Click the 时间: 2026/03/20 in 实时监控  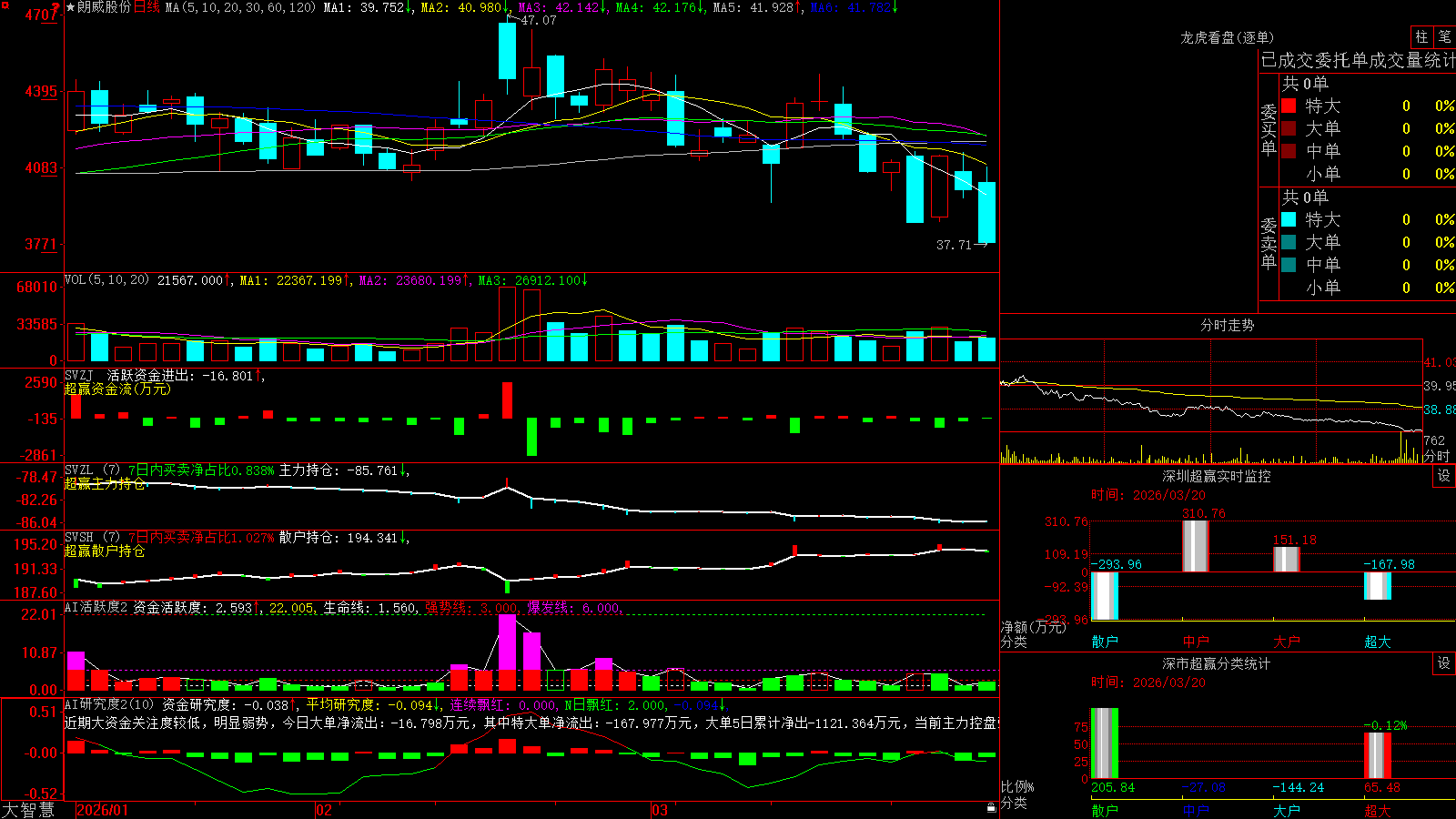click(1148, 495)
